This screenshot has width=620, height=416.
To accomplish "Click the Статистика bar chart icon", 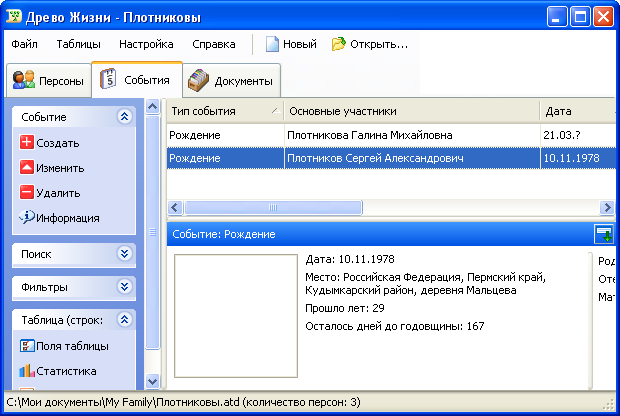I will point(27,371).
